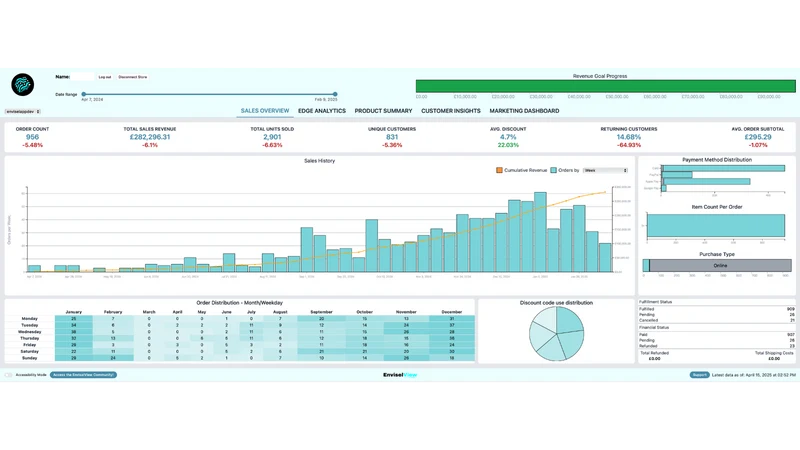Click the gray Online purchase type bar
Image resolution: width=800 pixels, height=450 pixels.
pyautogui.click(x=720, y=265)
